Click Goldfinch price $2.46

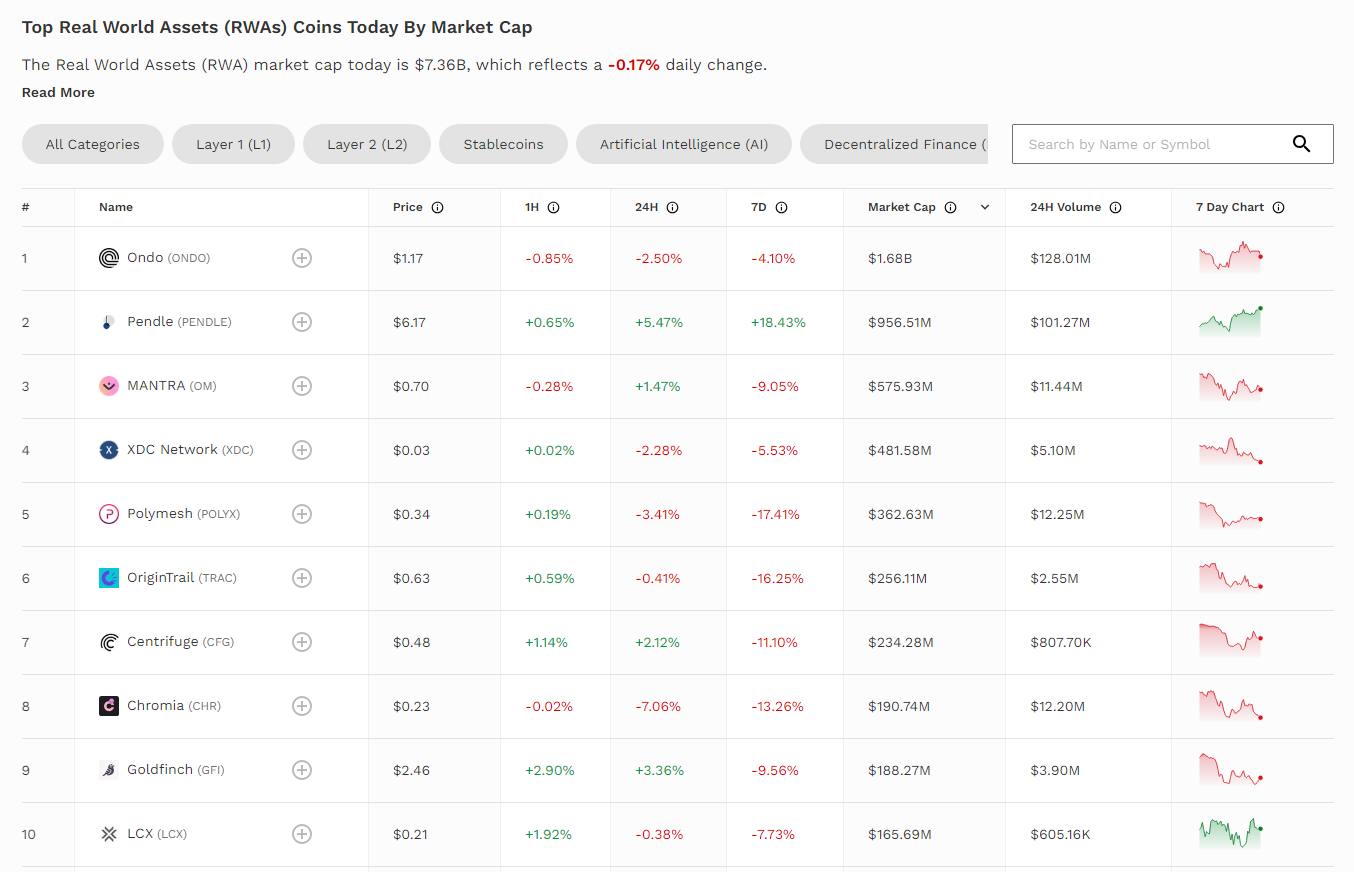coord(411,770)
